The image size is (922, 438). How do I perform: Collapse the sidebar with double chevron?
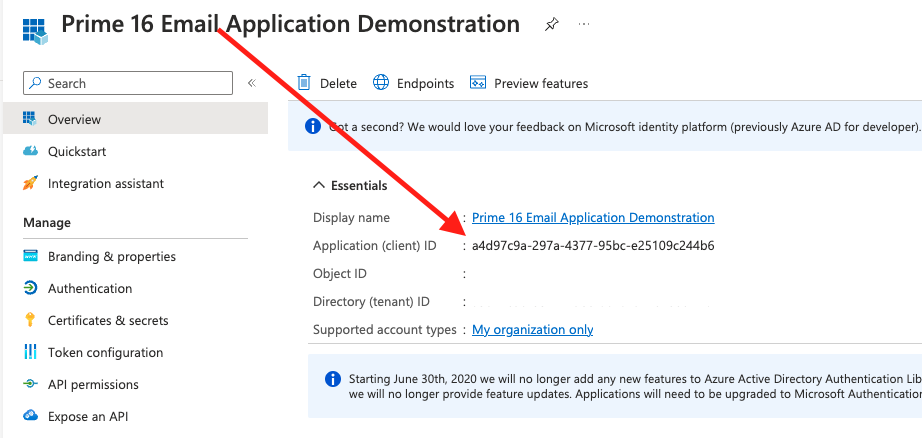click(252, 83)
